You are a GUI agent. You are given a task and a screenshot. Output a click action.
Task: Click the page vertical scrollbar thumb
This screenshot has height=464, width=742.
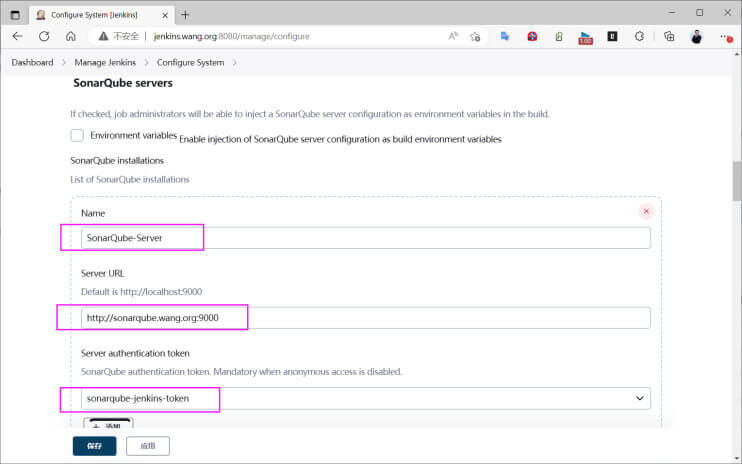pos(737,181)
